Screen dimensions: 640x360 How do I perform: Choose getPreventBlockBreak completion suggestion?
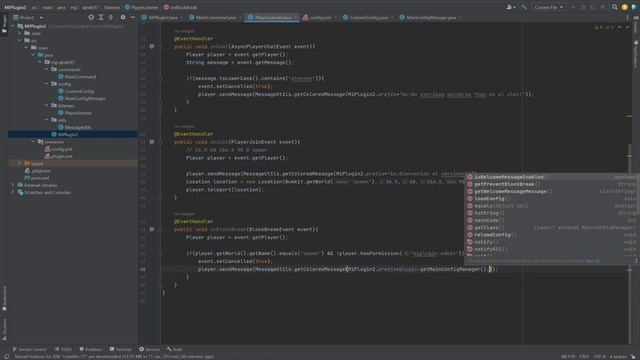(x=552, y=184)
